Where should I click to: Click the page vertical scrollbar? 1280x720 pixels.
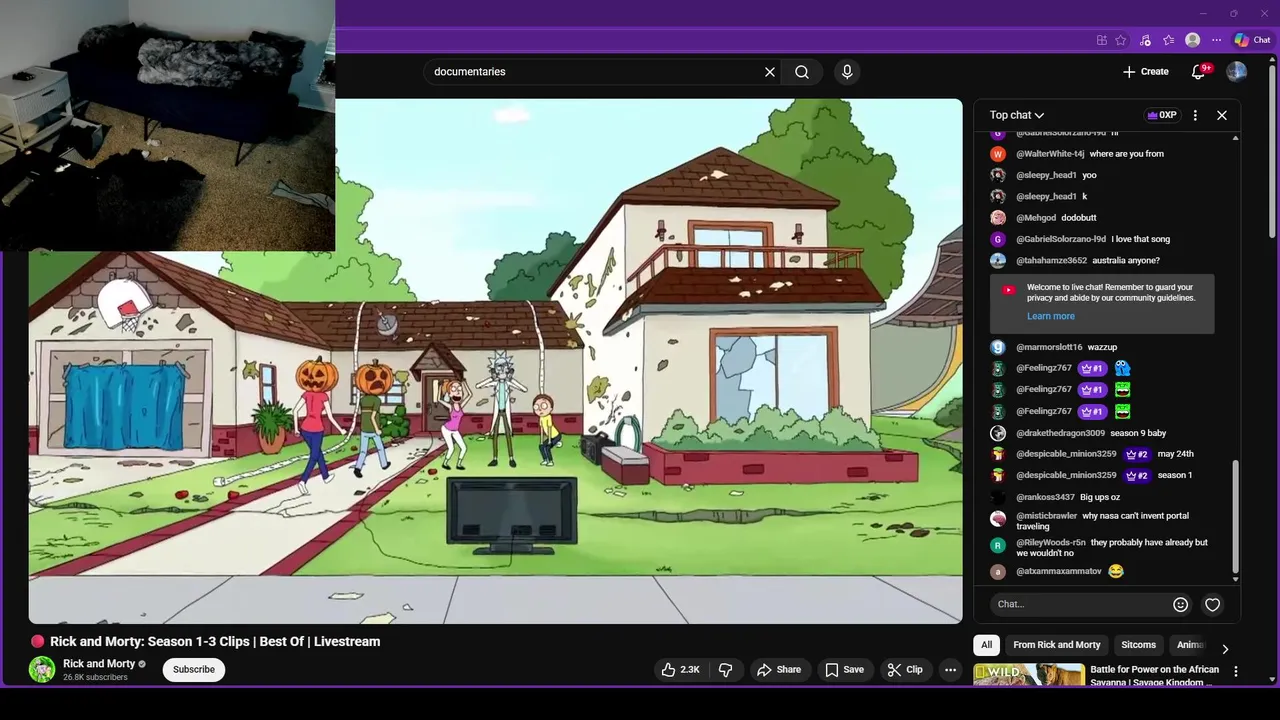[1273, 150]
